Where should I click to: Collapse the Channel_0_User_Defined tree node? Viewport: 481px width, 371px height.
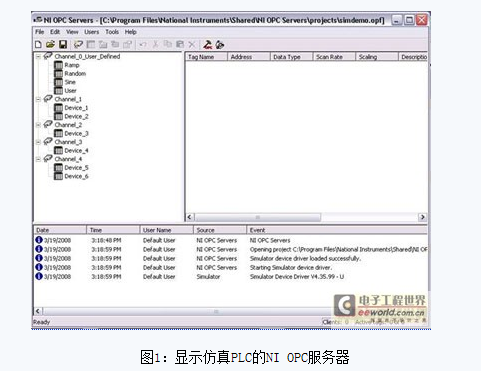click(x=38, y=56)
